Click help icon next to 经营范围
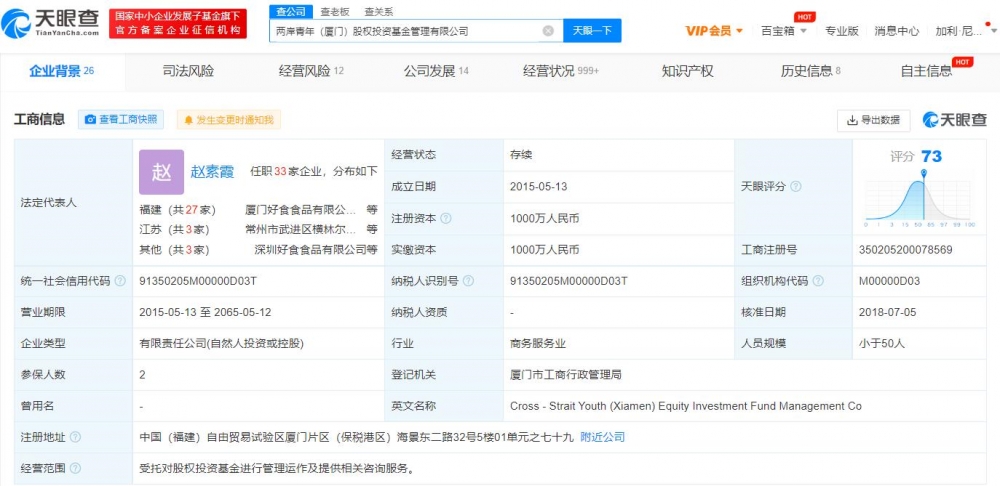Image resolution: width=1000 pixels, height=486 pixels. coord(75,468)
